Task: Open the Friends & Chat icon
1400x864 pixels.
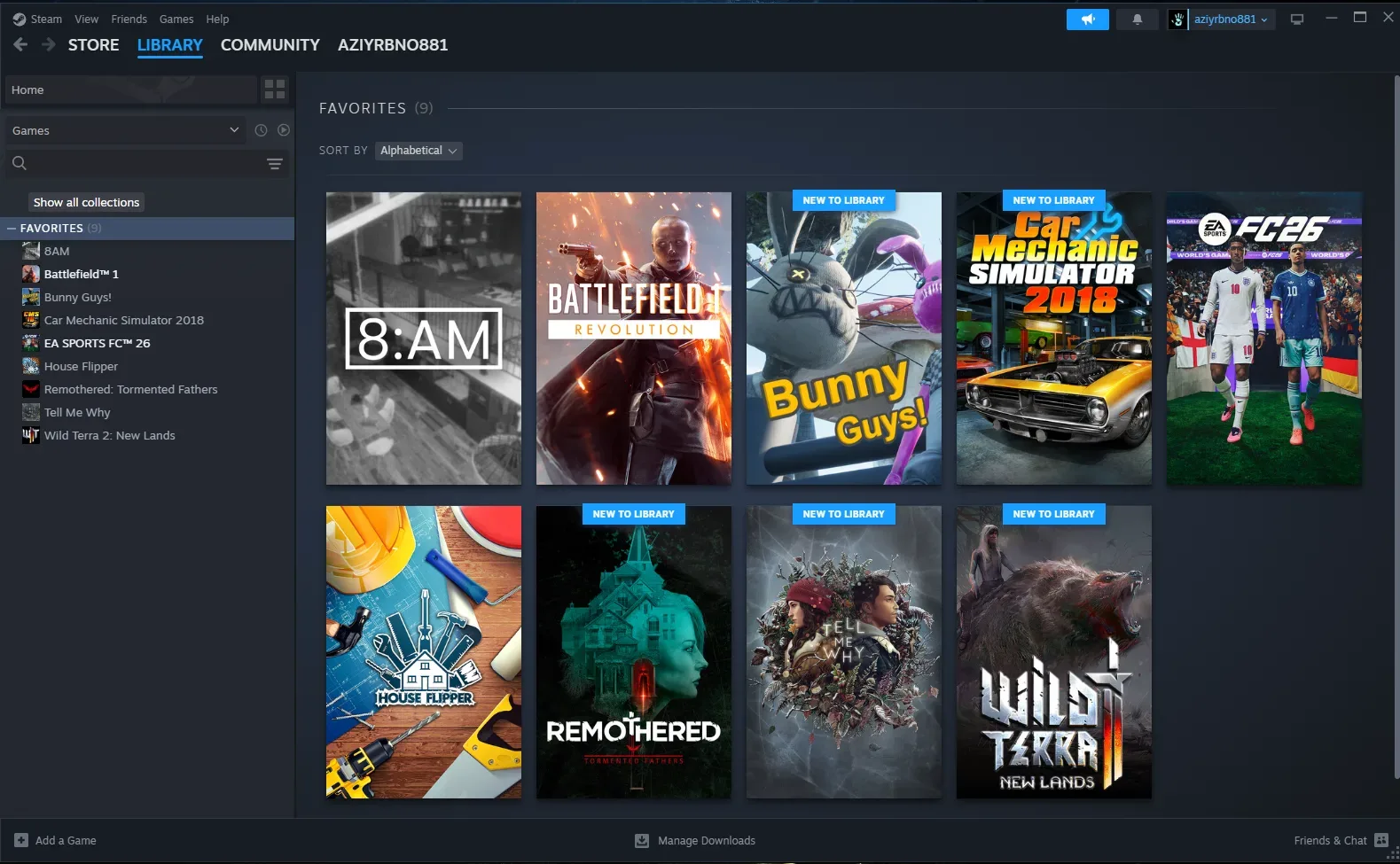Action: (x=1380, y=840)
